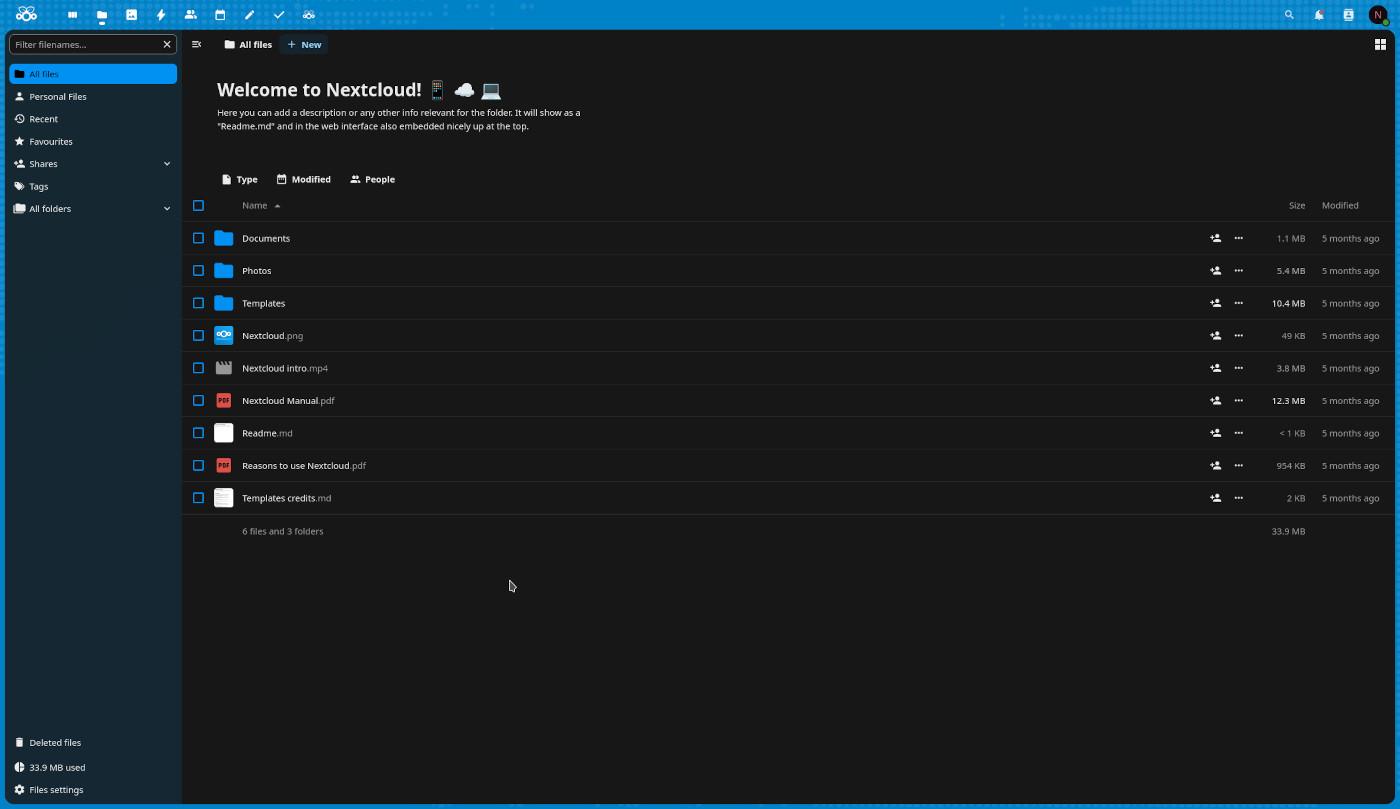Viewport: 1400px width, 809px height.
Task: Click the Nextcloud.png file thumbnail
Action: point(224,336)
